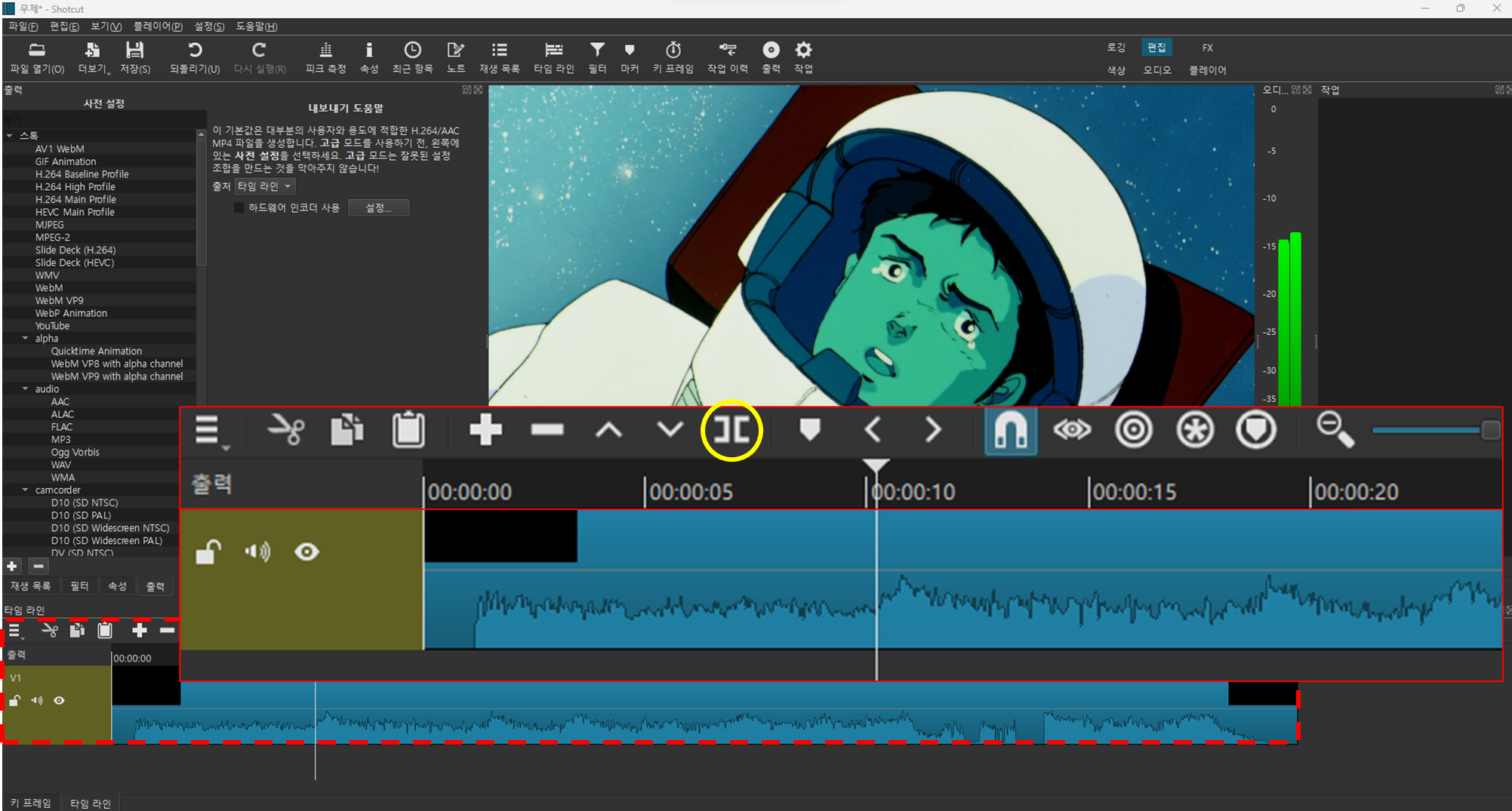Switch to the FX layout
This screenshot has width=1512, height=811.
click(x=1207, y=48)
